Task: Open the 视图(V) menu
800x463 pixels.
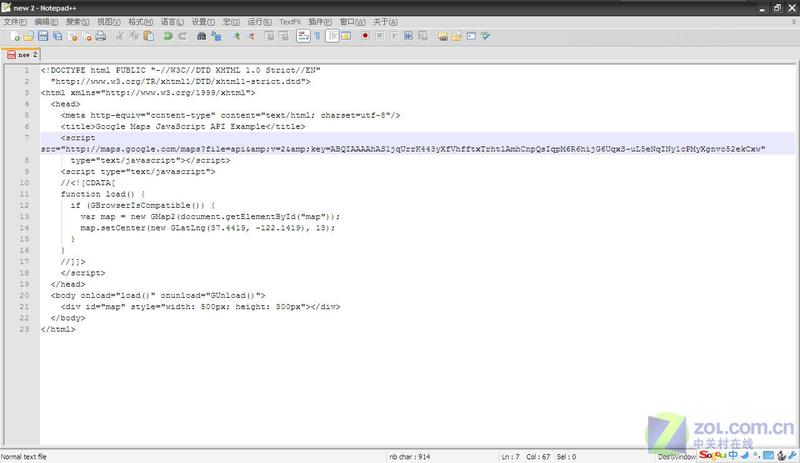Action: coord(109,22)
